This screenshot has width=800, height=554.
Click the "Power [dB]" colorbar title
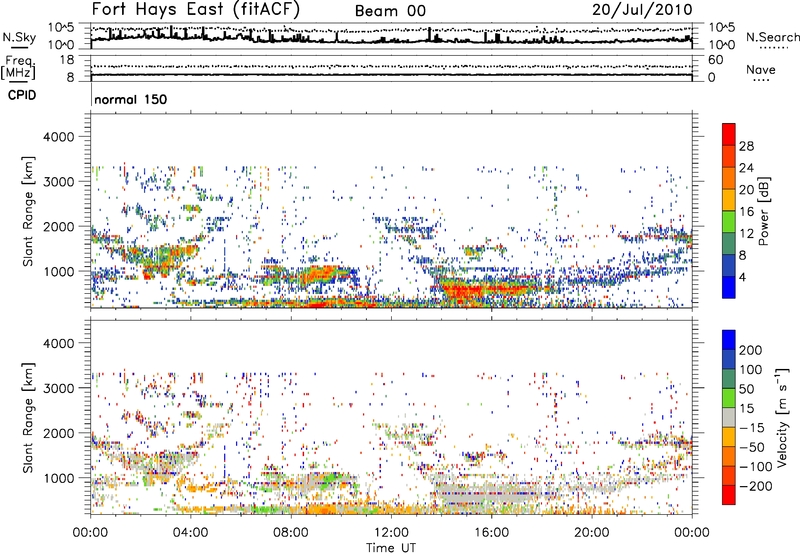pos(764,211)
